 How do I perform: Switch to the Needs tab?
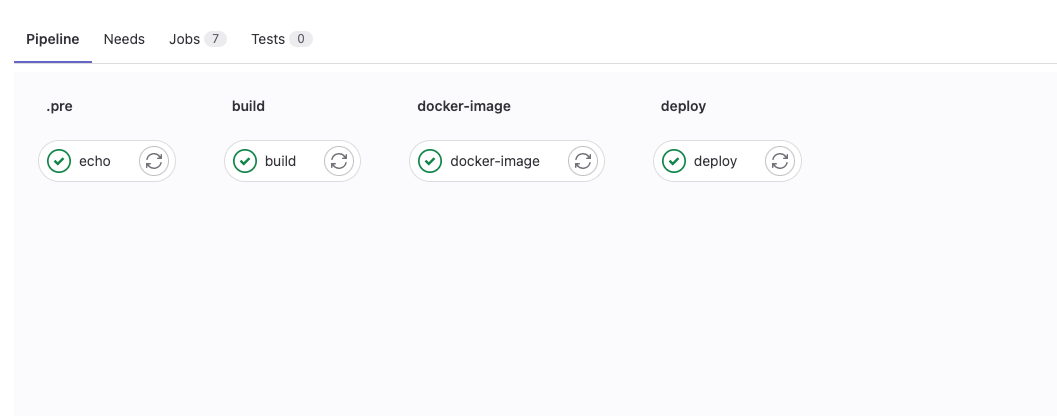tap(124, 39)
